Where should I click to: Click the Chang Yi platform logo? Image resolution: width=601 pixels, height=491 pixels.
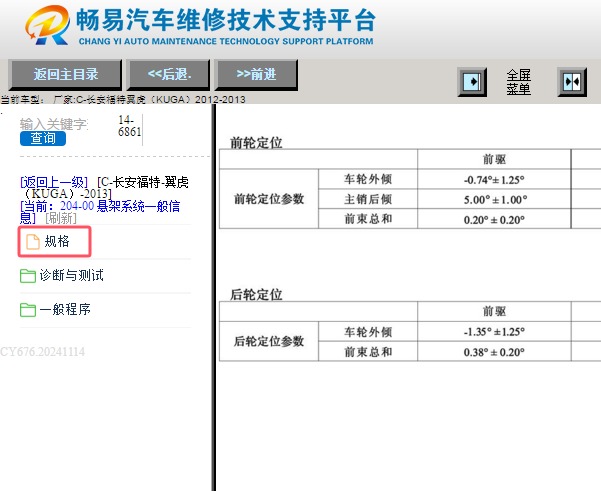pyautogui.click(x=47, y=25)
